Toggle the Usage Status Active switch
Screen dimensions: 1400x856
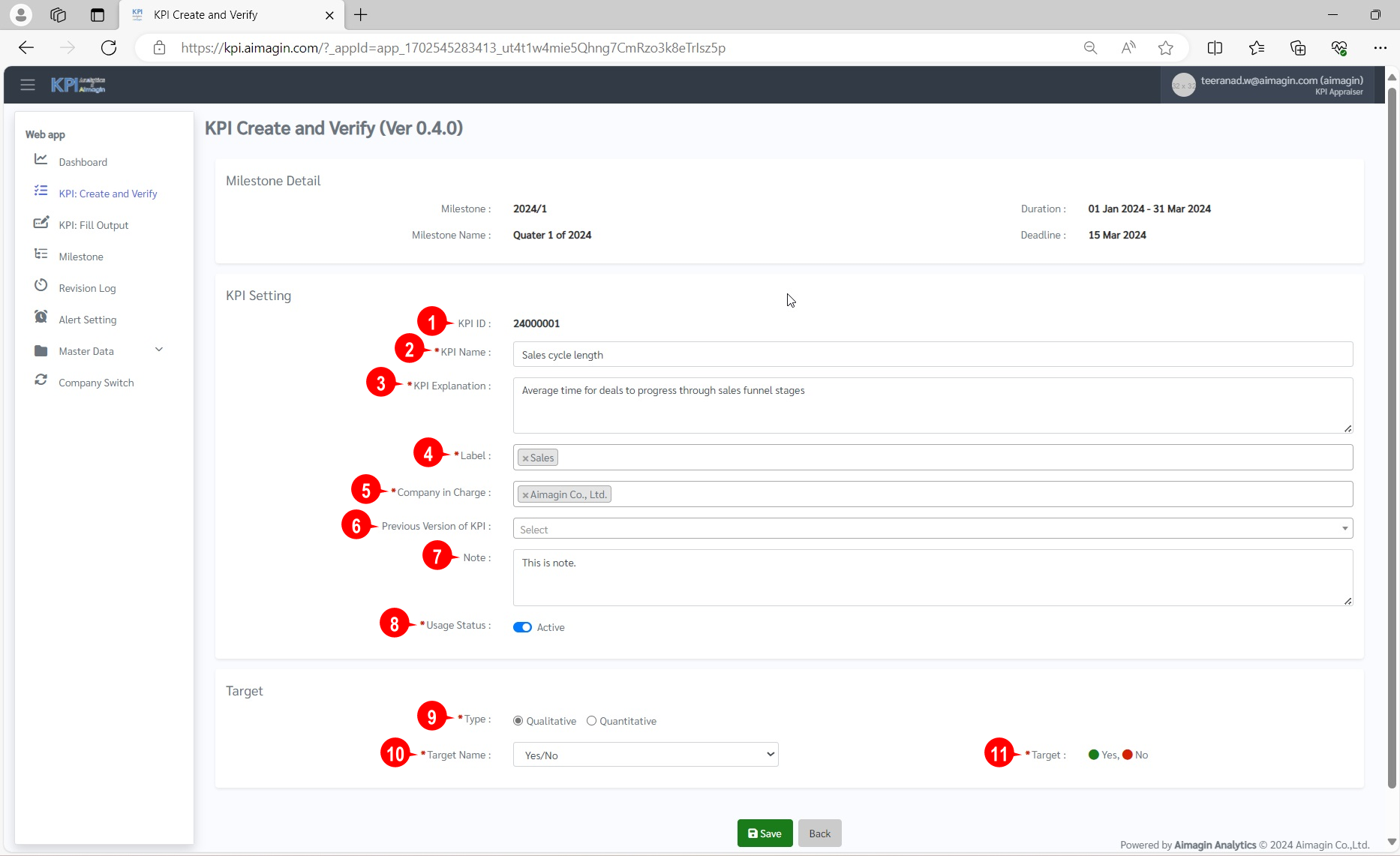[522, 627]
